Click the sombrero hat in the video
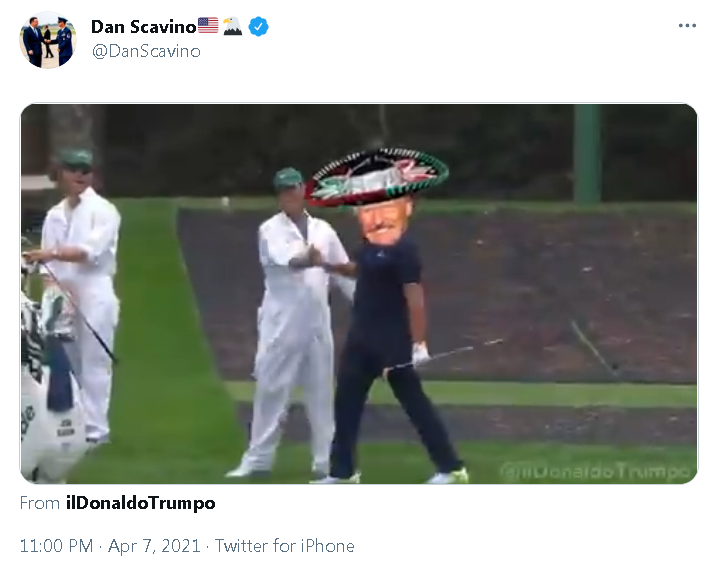 click(377, 176)
